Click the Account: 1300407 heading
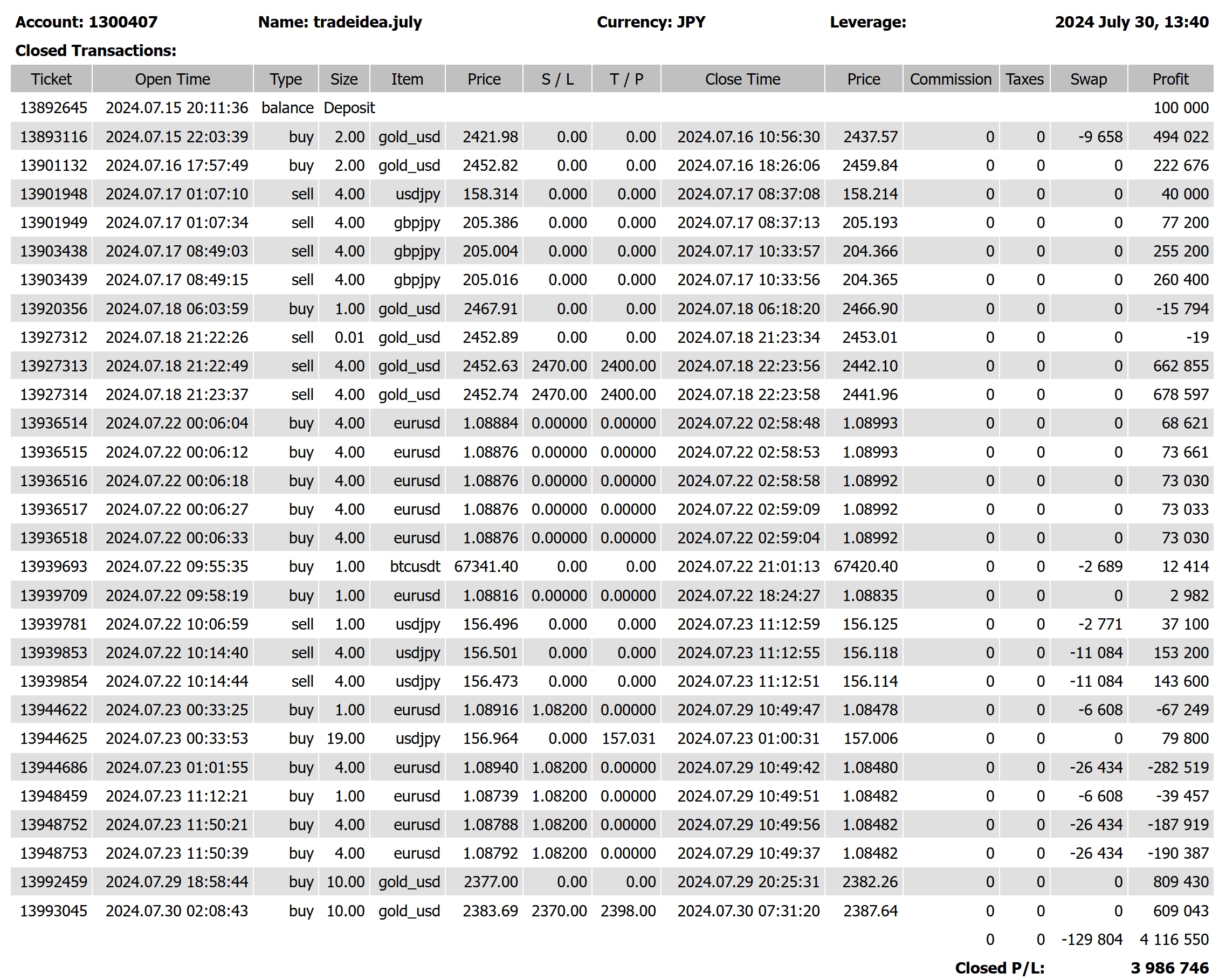Image resolution: width=1219 pixels, height=980 pixels. pos(86,22)
